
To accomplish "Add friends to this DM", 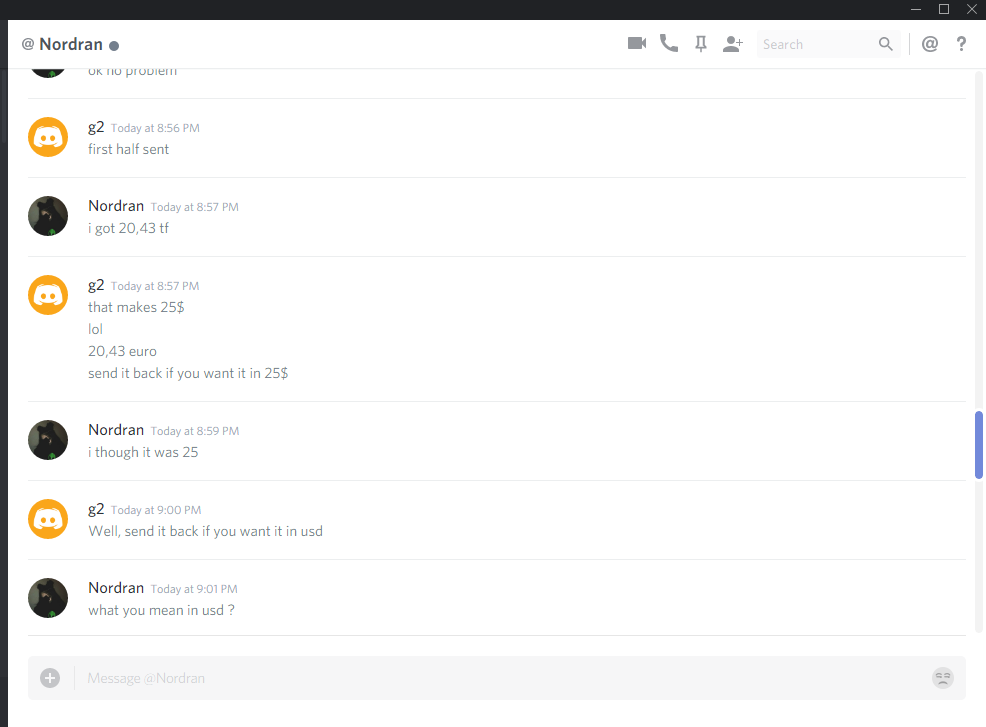I will click(x=733, y=44).
